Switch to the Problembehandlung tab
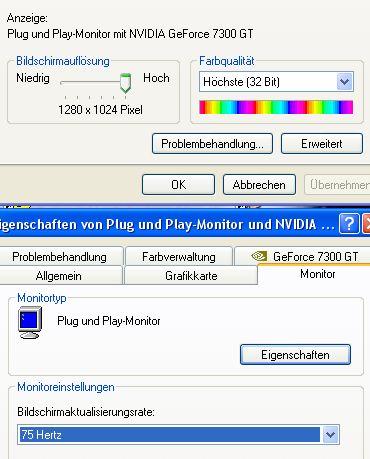 pos(61,256)
